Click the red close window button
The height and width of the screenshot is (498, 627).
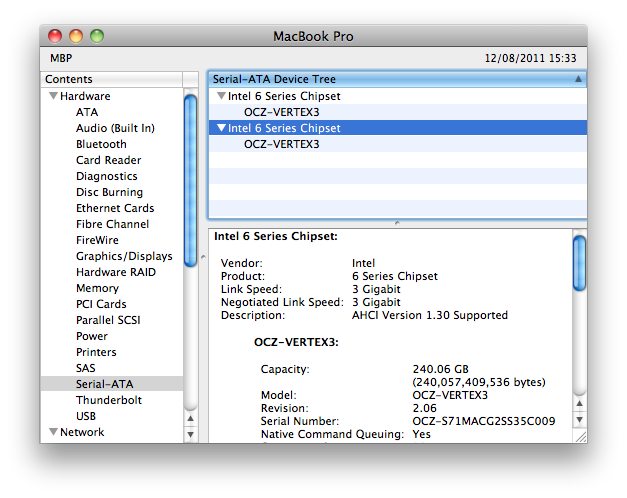[x=55, y=36]
